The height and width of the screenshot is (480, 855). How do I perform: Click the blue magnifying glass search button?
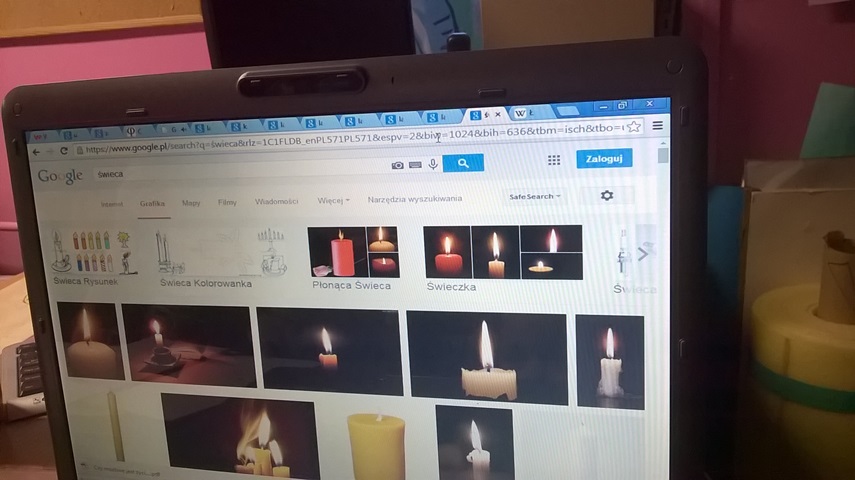click(463, 163)
